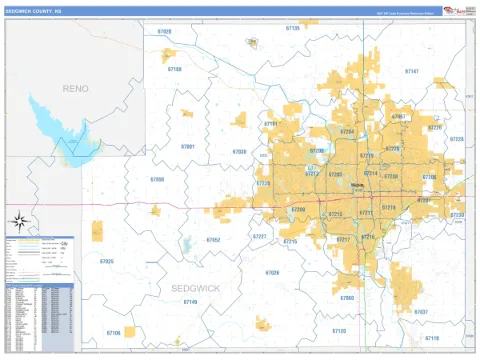Click the compass rose icon
The height and width of the screenshot is (360, 480).
[x=19, y=221]
